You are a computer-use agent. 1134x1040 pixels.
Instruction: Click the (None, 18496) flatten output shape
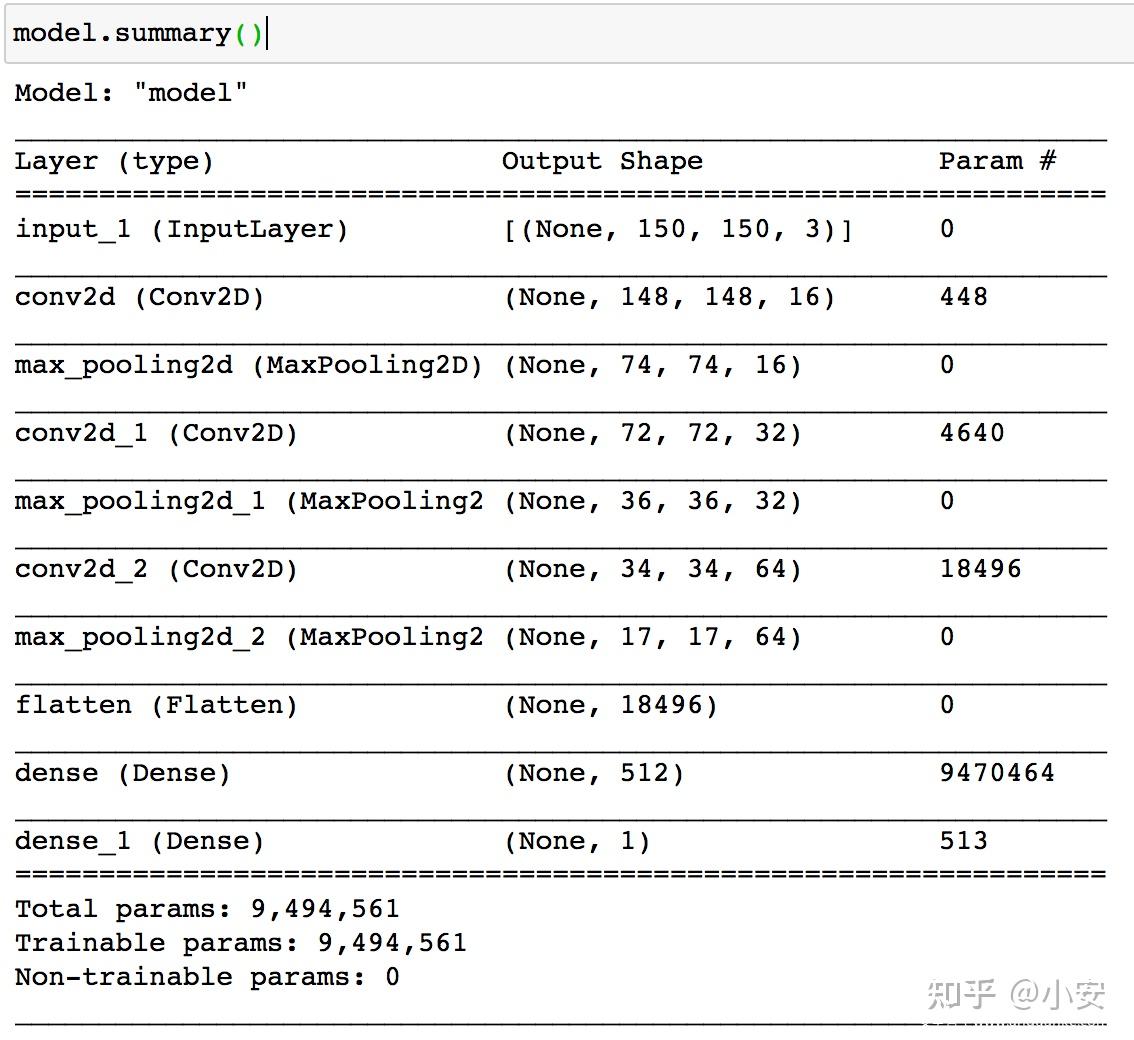pyautogui.click(x=610, y=706)
